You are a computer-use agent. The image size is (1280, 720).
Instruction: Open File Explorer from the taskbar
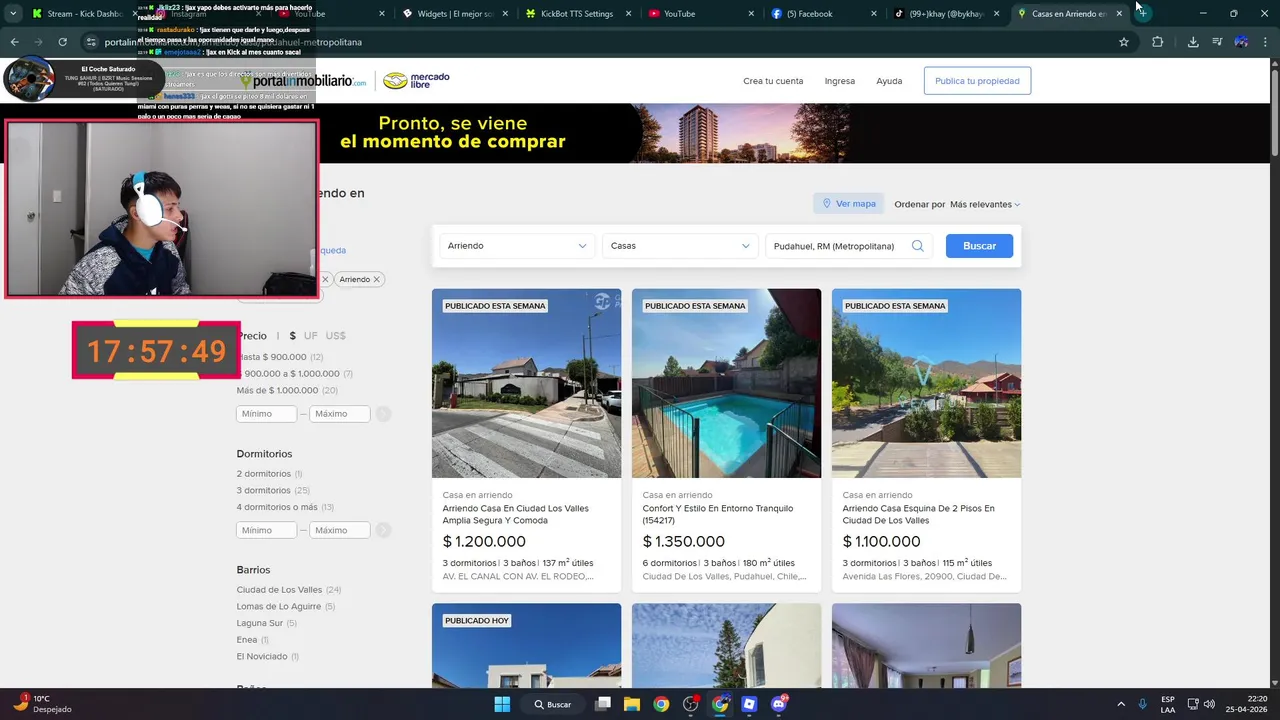(632, 704)
